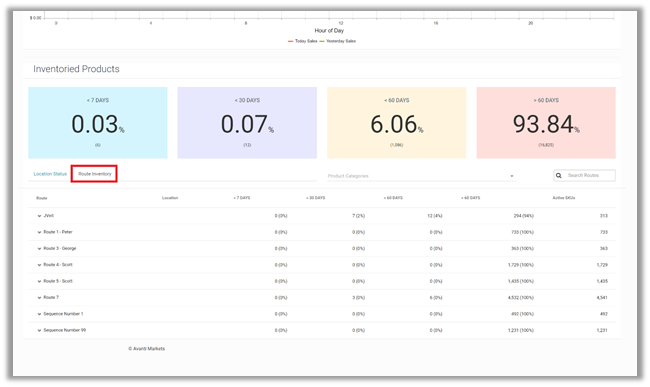Viewport: 650px width, 387px height.
Task: Click the Hour of Day axis label
Action: point(329,31)
